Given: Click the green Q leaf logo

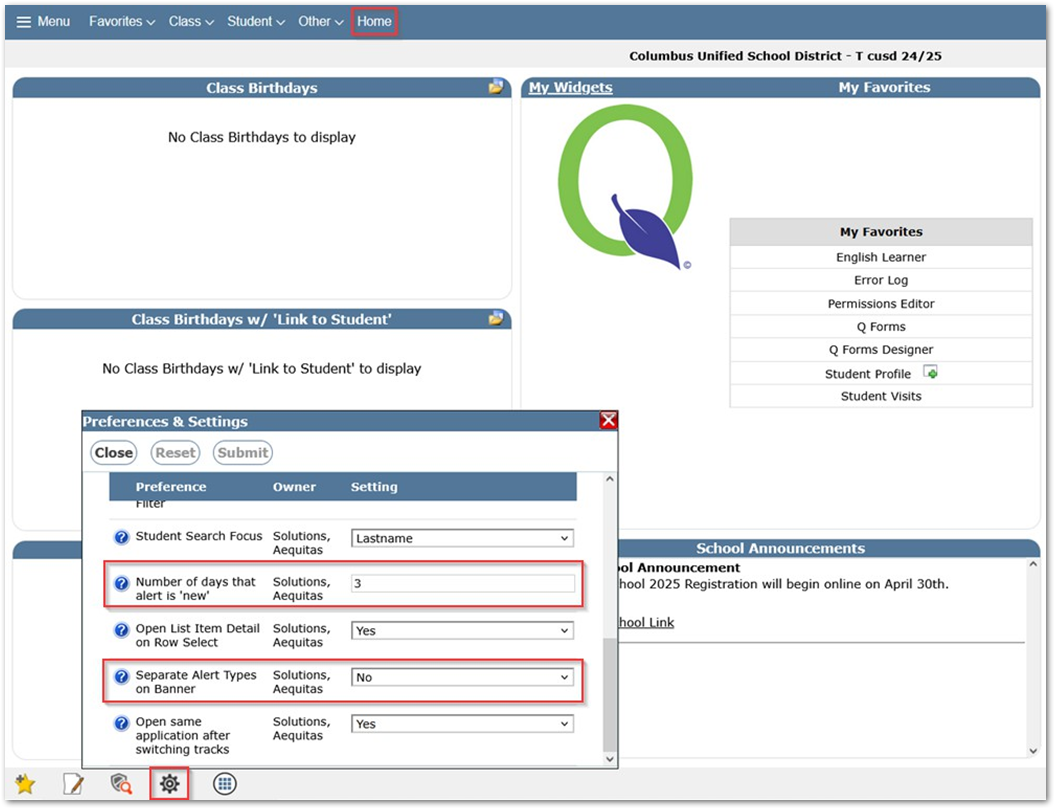Looking at the screenshot, I should (x=625, y=187).
